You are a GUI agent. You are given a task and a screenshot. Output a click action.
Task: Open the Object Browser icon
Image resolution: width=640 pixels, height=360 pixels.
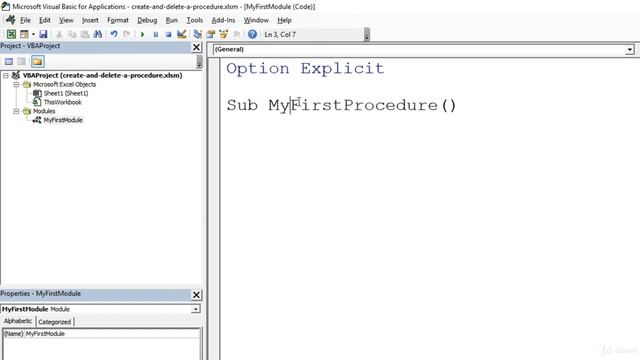pos(224,34)
